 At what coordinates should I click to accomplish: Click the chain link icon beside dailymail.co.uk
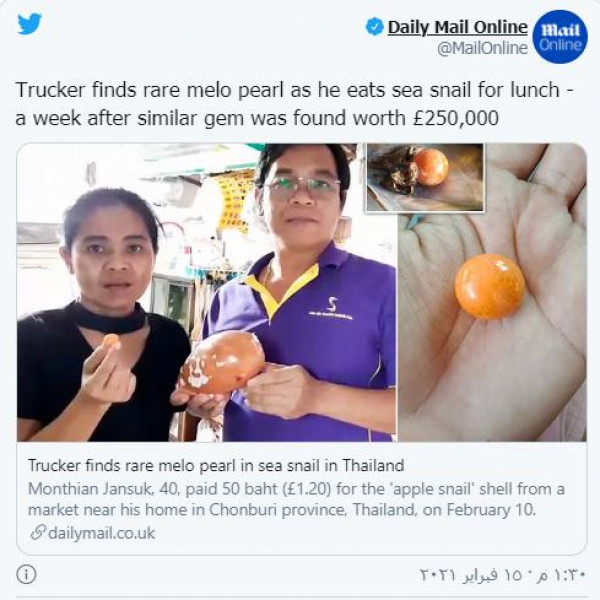click(38, 533)
